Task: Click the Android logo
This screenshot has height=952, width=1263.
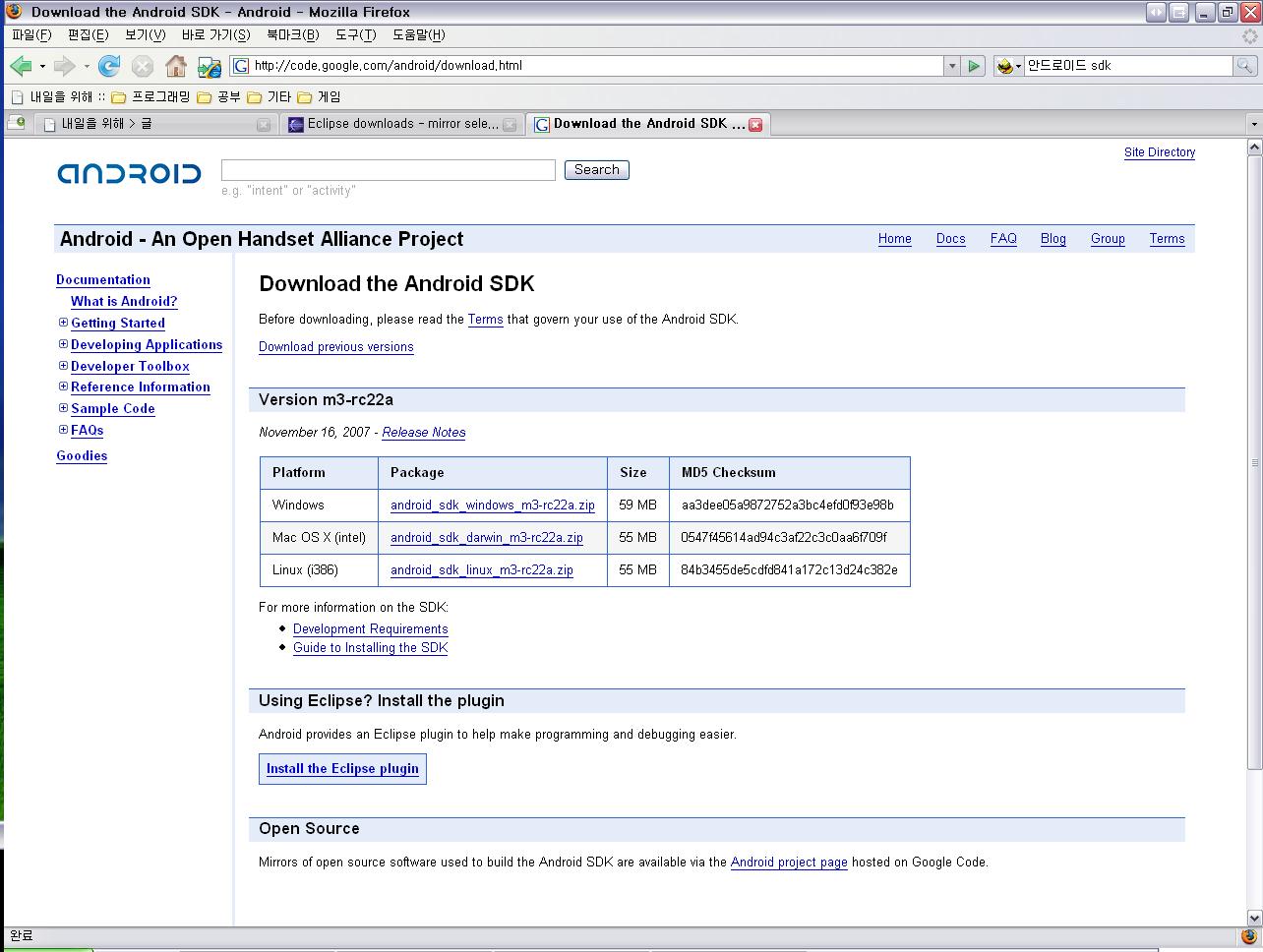Action: (x=129, y=173)
